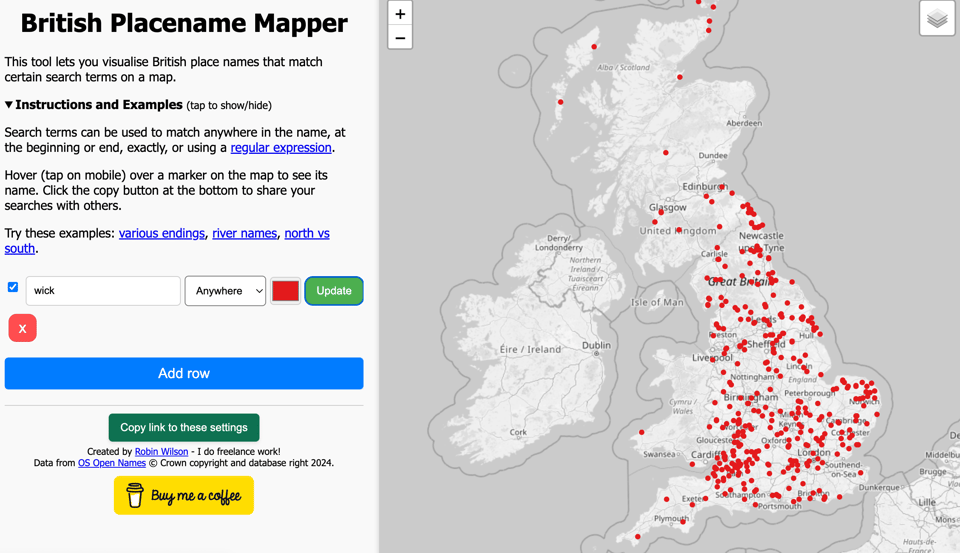Zoom out of the map

coord(400,38)
